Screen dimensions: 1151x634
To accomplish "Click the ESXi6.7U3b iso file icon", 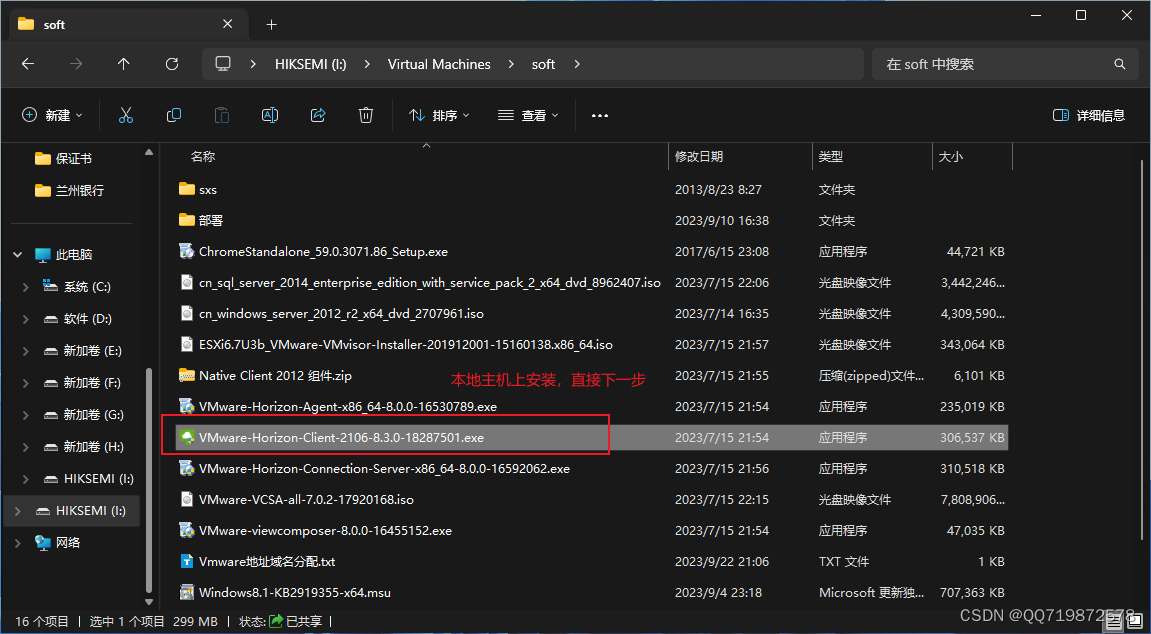I will pos(187,344).
